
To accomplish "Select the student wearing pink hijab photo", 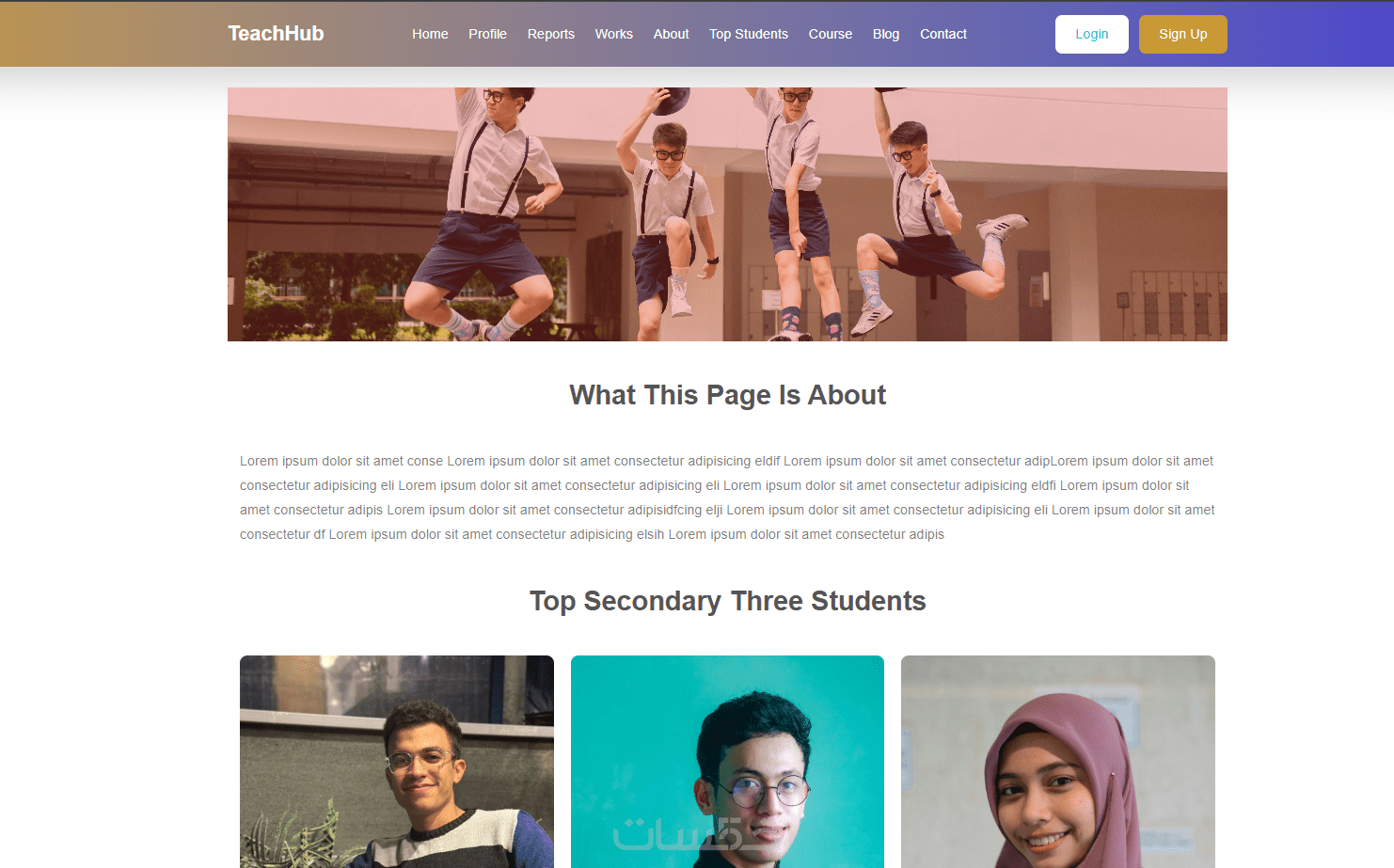I will click(x=1058, y=762).
